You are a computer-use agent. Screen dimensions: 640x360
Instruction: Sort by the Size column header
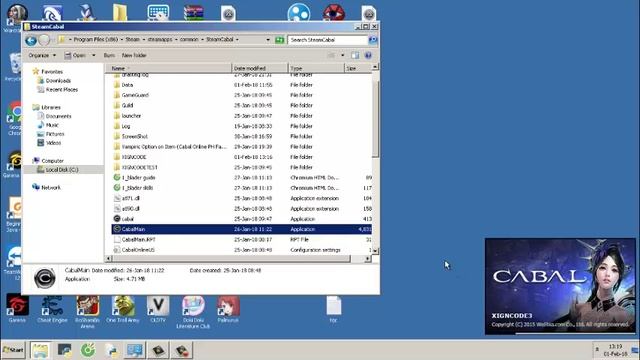coord(358,68)
